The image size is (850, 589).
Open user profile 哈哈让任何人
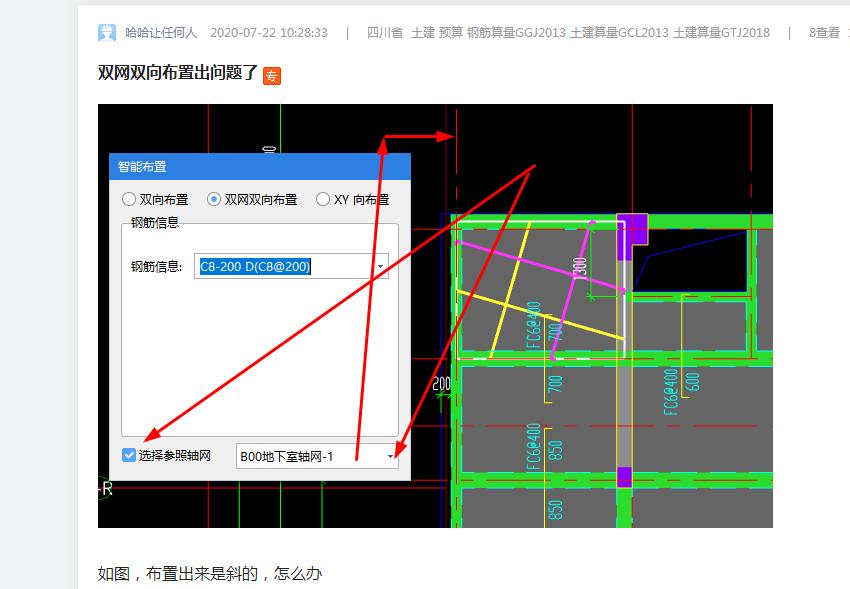pos(160,33)
